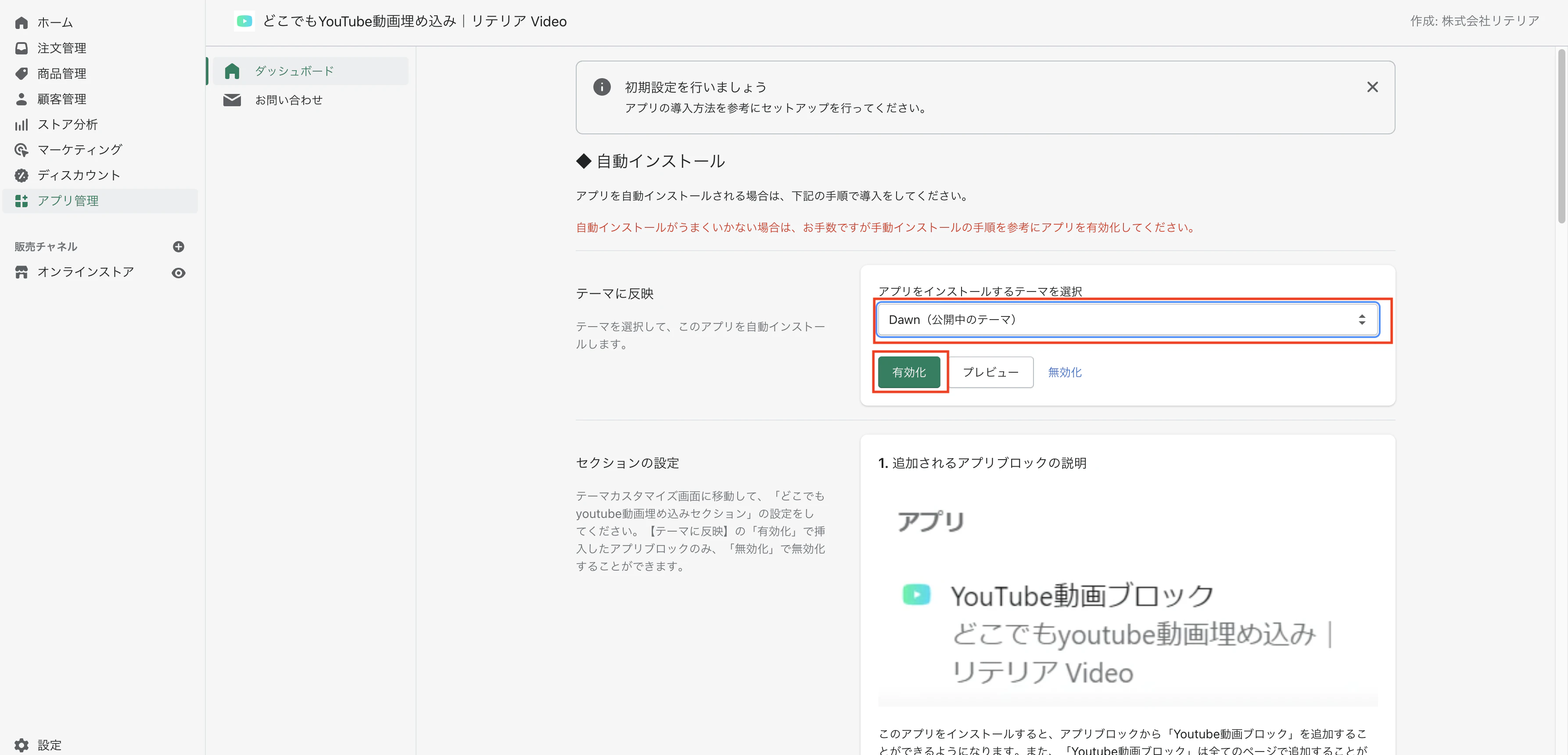1568x755 pixels.
Task: Click the リテリア Video app icon
Action: point(244,21)
